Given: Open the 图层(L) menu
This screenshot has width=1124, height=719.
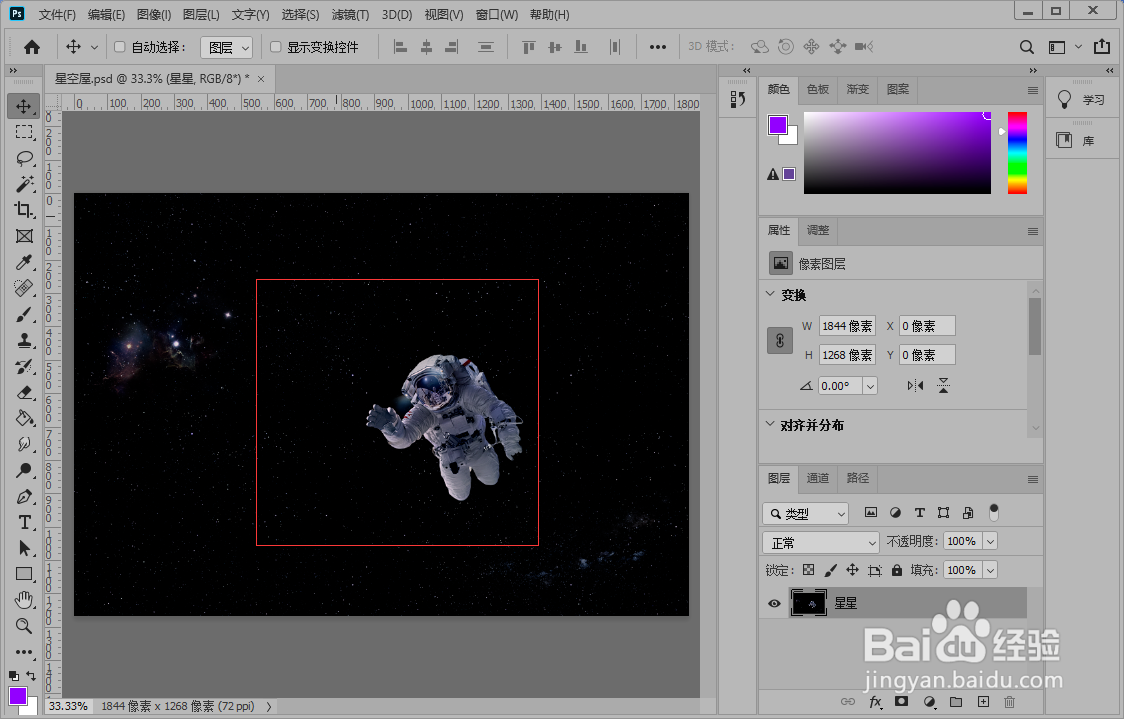Looking at the screenshot, I should click(x=201, y=14).
